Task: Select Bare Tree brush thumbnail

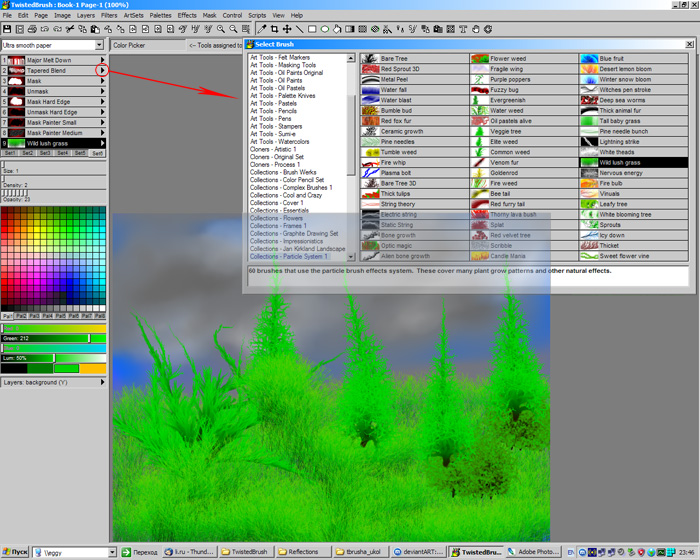Action: (370, 59)
